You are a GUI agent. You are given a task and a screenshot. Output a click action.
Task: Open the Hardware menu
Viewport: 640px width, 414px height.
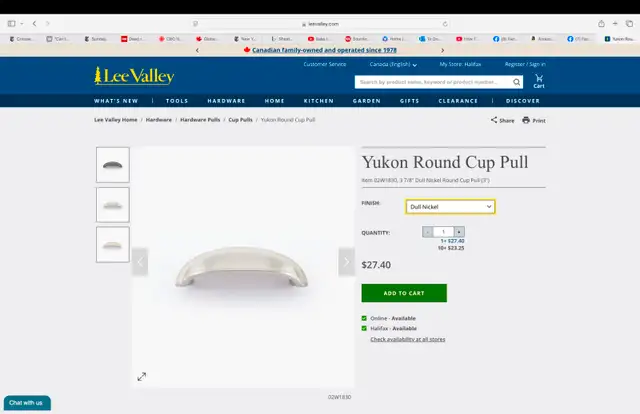[226, 101]
